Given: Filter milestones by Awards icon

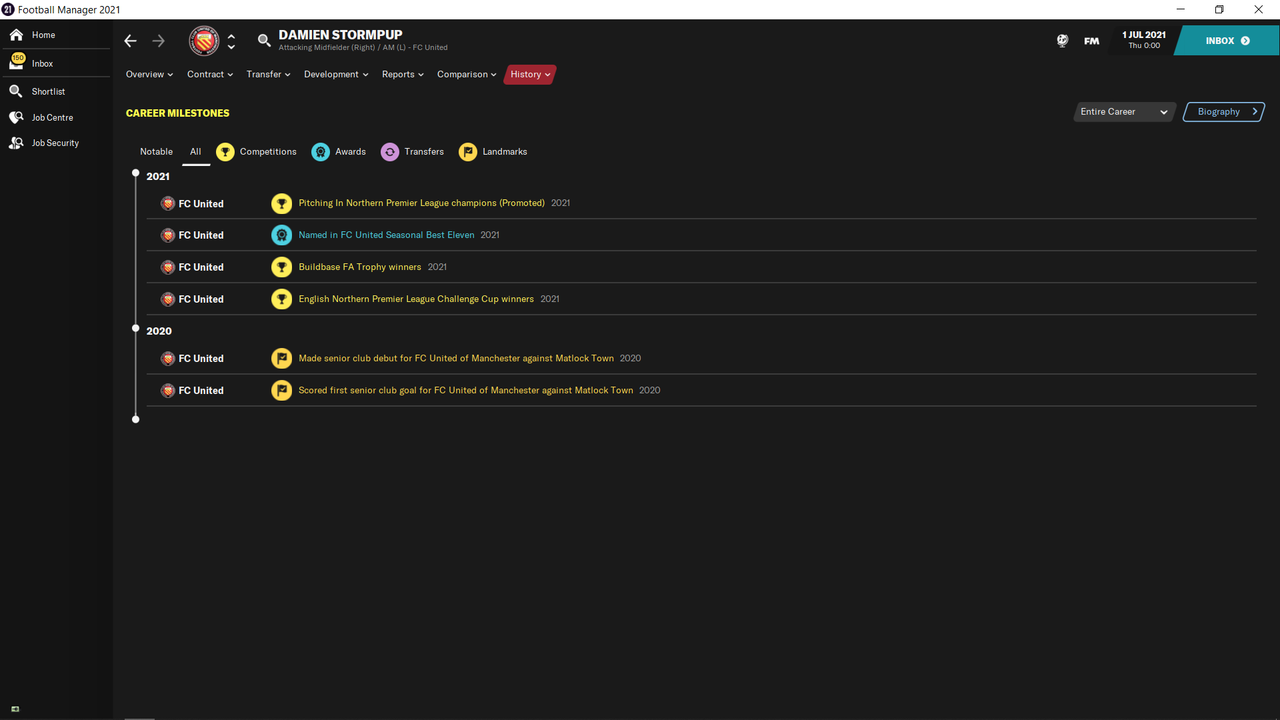Looking at the screenshot, I should [320, 152].
